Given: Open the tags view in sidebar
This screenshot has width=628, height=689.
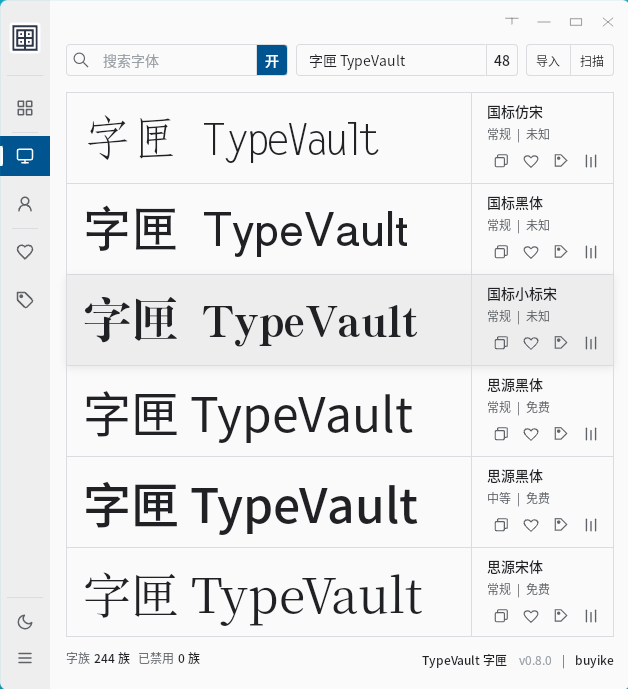Looking at the screenshot, I should 25,300.
